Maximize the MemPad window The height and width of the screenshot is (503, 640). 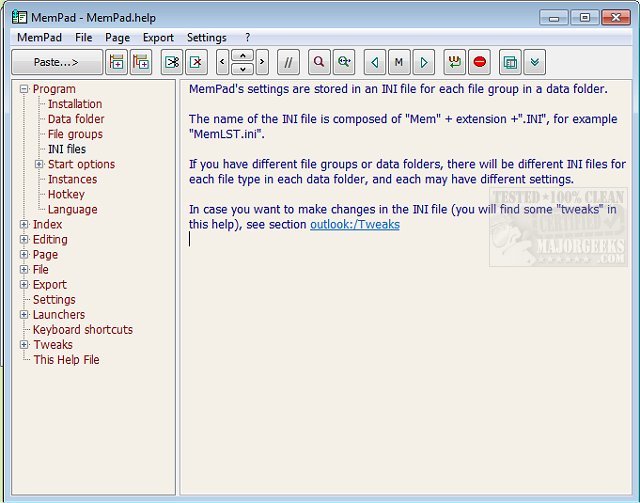[x=585, y=18]
